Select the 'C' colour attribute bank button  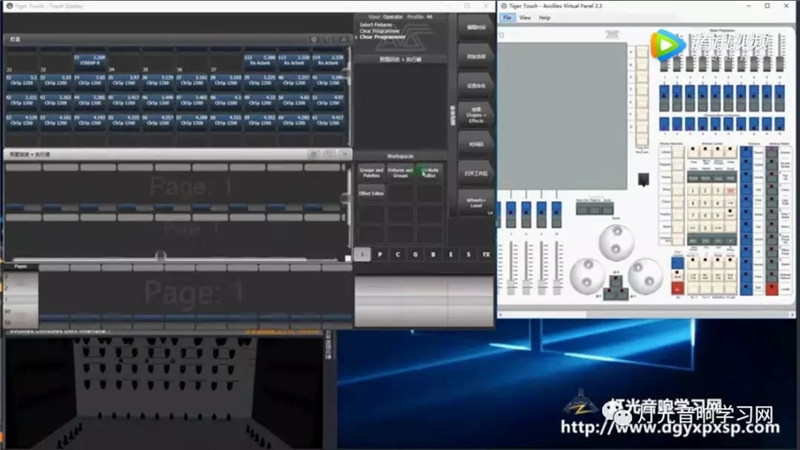[x=398, y=254]
